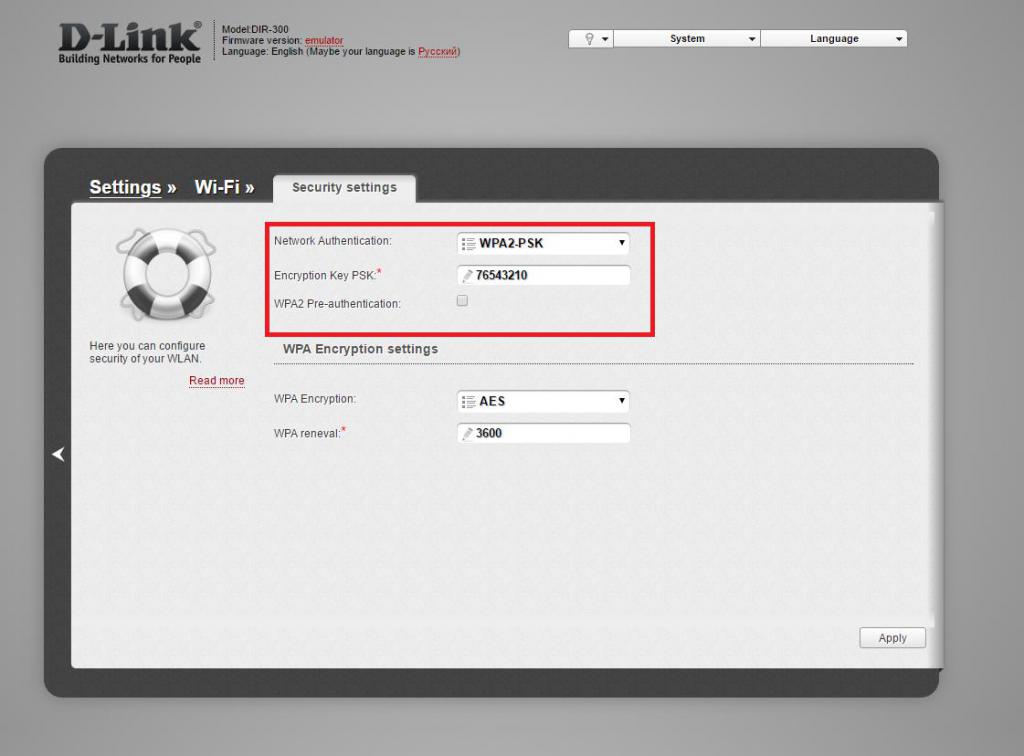The image size is (1024, 756).
Task: Open the Language dropdown menu
Action: 834,39
